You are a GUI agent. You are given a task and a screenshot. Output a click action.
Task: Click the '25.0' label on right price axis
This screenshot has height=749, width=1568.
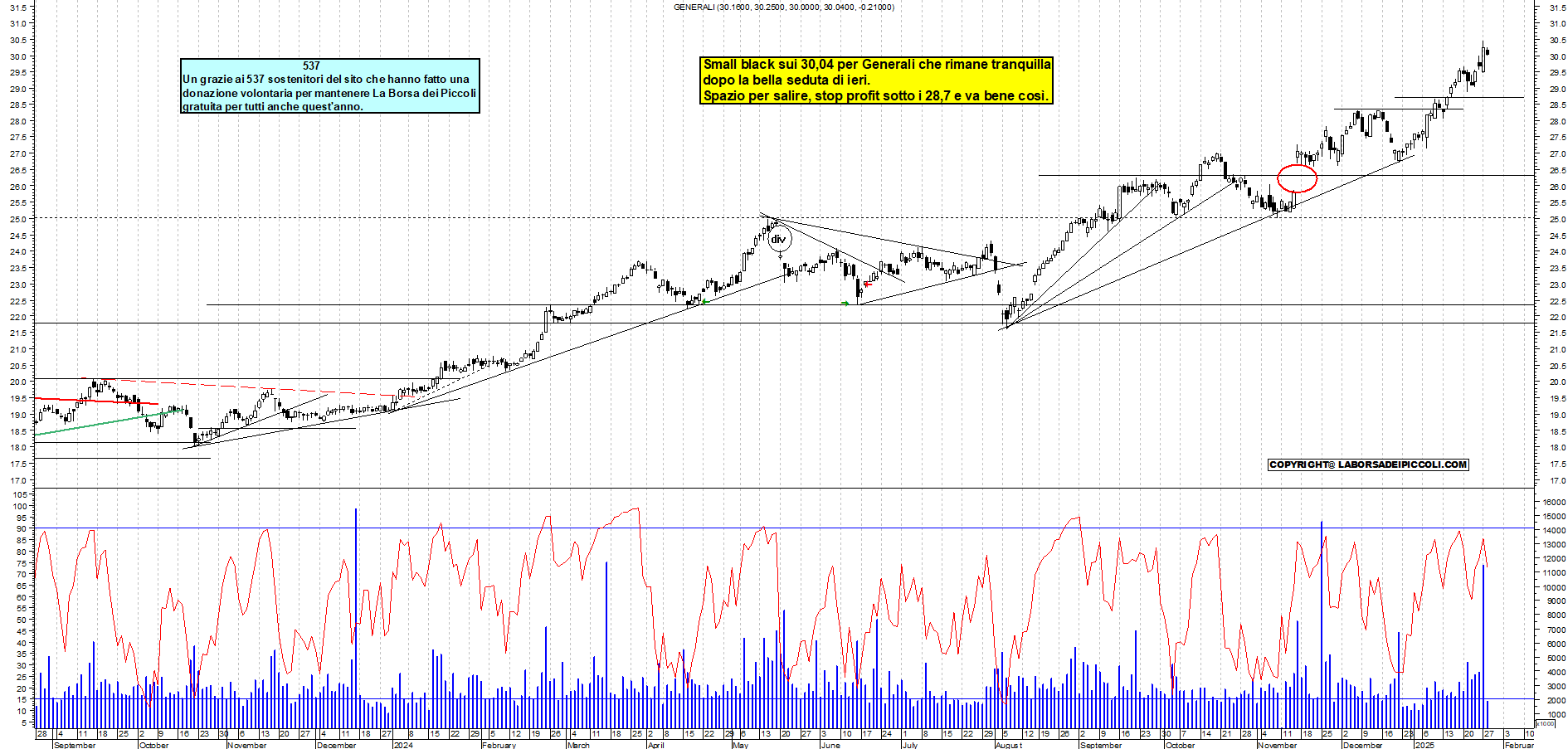[x=1557, y=220]
